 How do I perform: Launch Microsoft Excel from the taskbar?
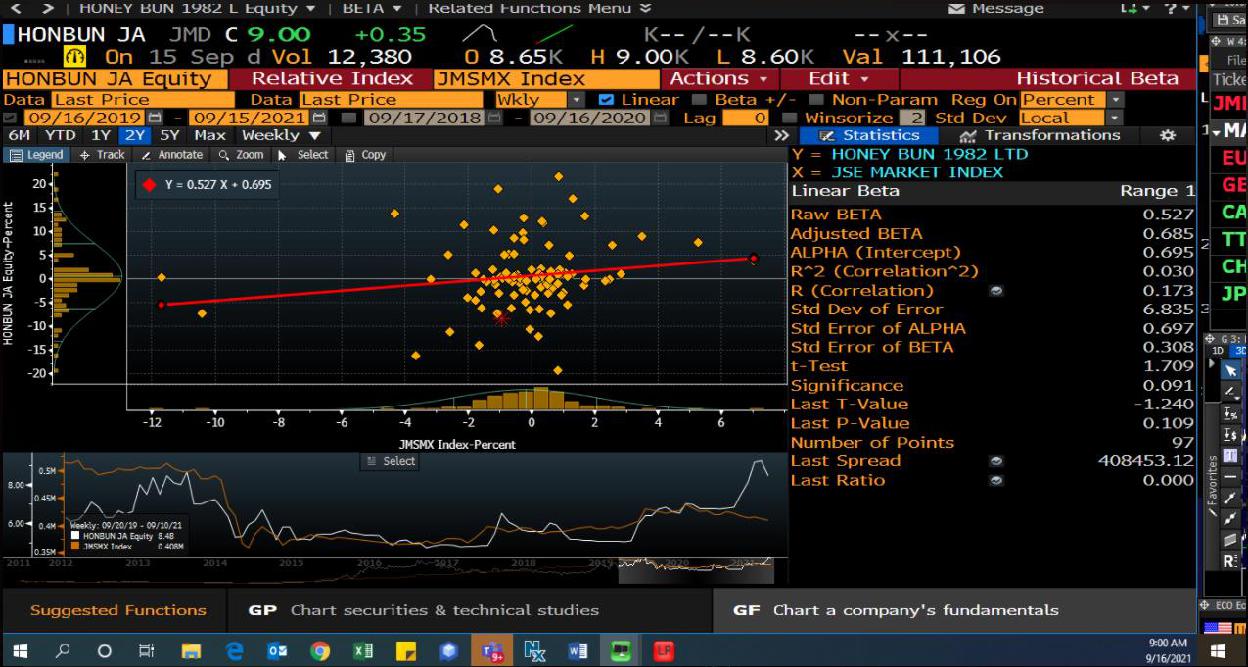pos(363,651)
